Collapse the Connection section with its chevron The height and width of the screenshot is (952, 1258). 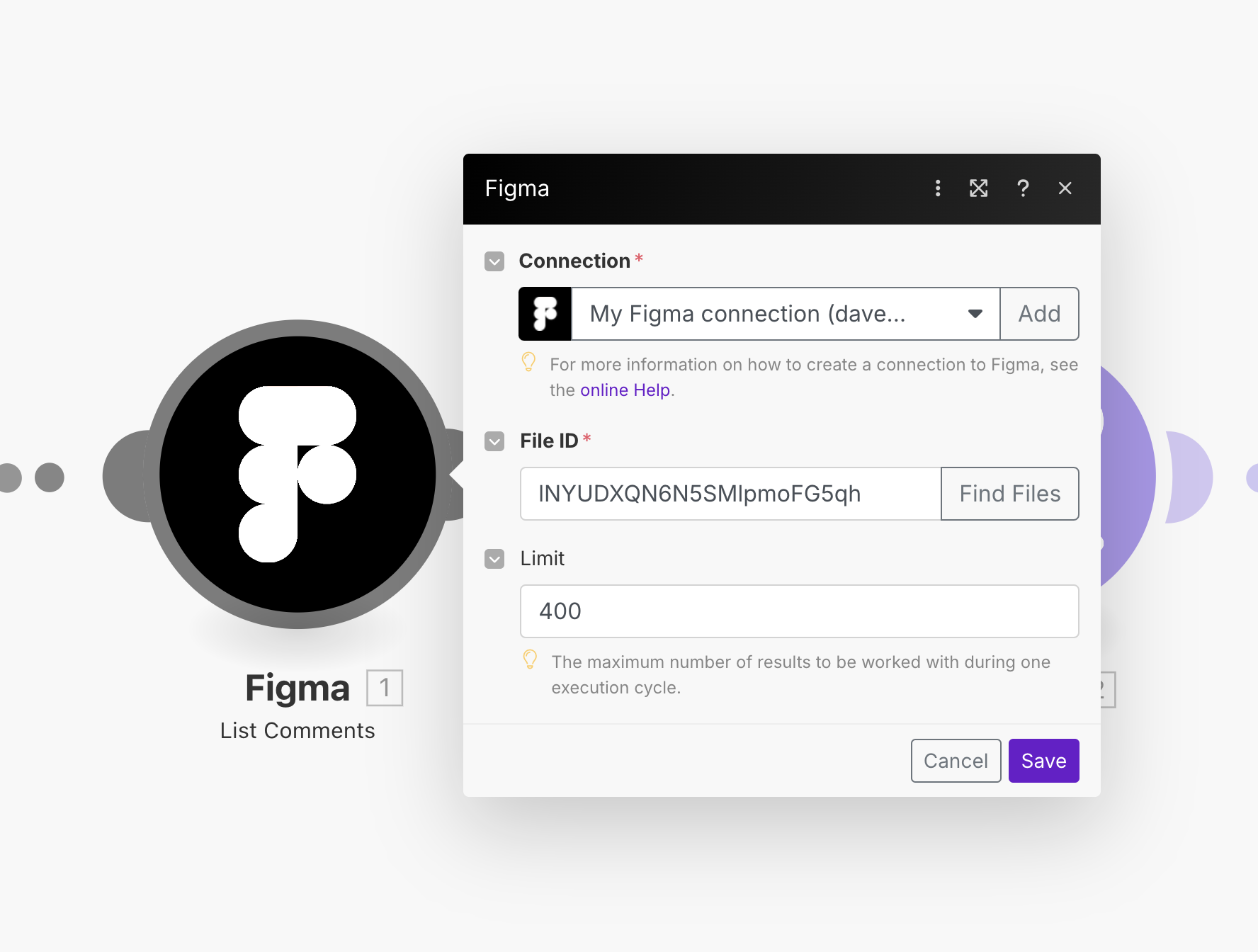[x=494, y=261]
